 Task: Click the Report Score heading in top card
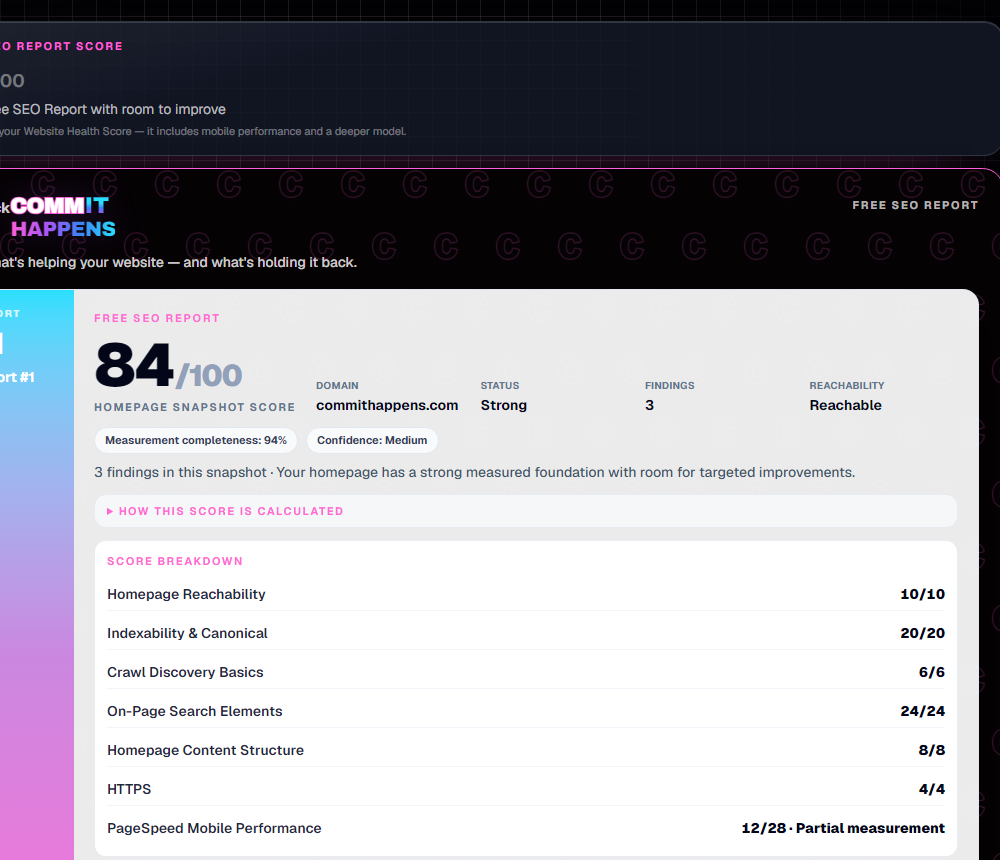[x=61, y=47]
